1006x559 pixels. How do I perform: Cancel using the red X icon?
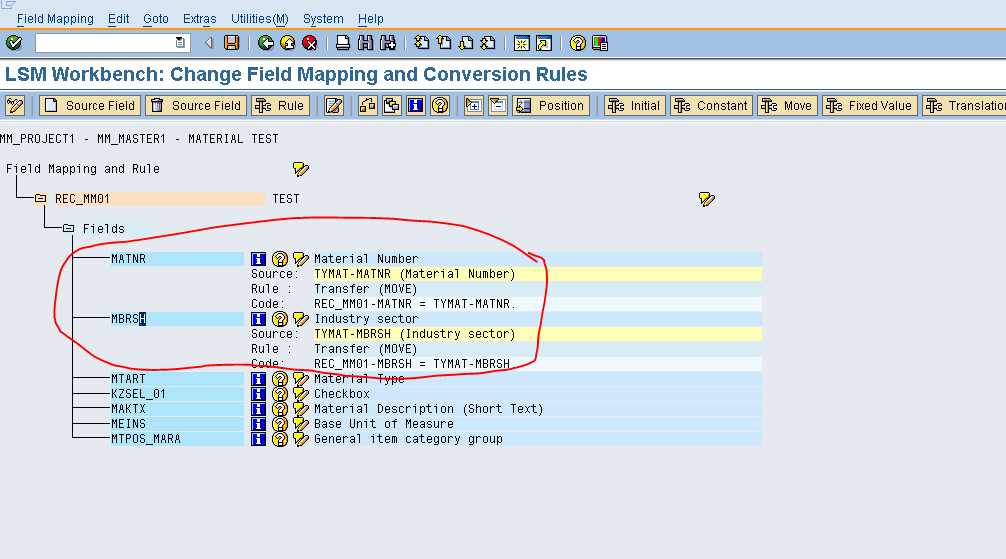coord(309,43)
